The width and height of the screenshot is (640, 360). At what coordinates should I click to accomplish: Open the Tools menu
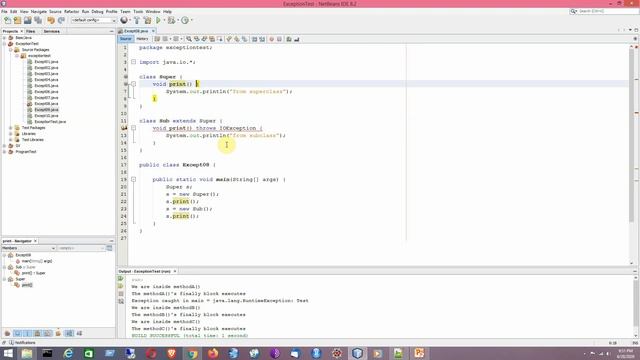138,11
